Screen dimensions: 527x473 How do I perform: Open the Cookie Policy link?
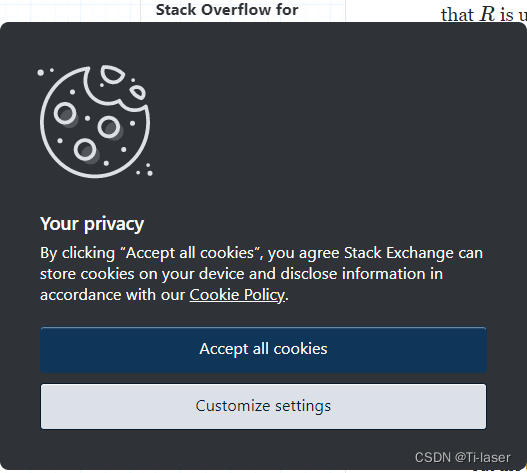tap(237, 295)
